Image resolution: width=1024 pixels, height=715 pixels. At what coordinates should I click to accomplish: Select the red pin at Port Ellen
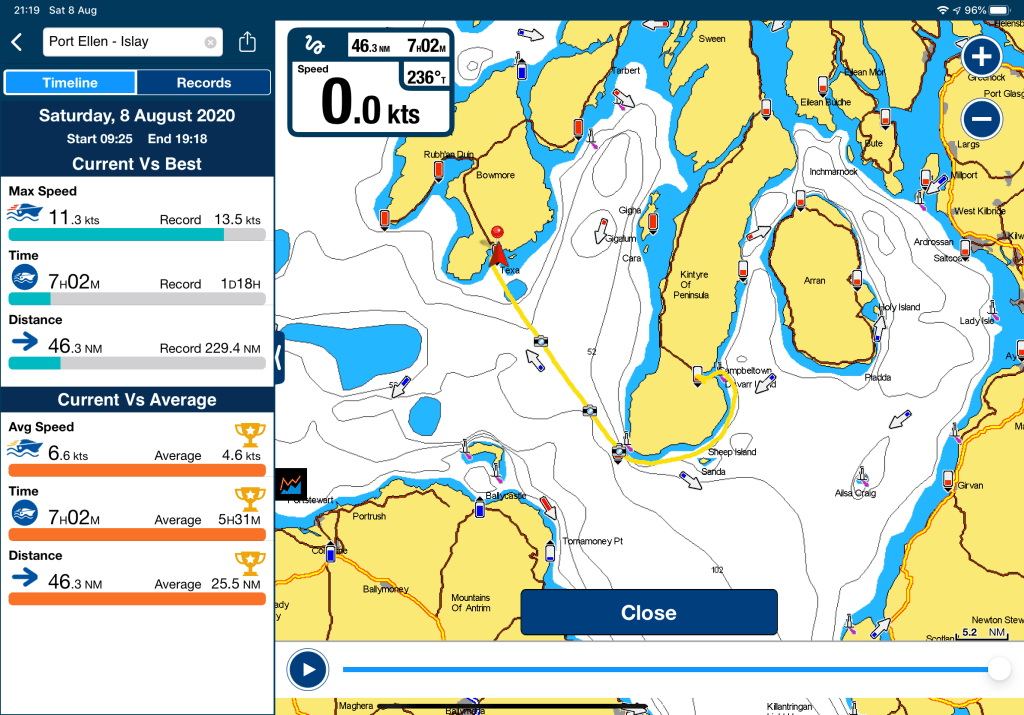(497, 232)
